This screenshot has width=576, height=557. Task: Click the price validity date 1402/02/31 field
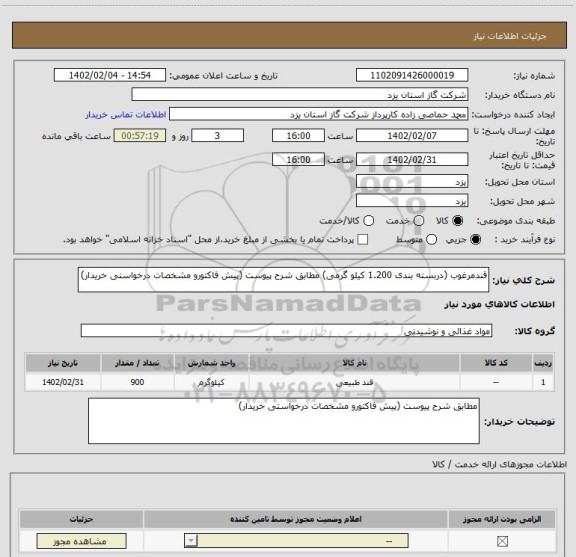pyautogui.click(x=412, y=159)
